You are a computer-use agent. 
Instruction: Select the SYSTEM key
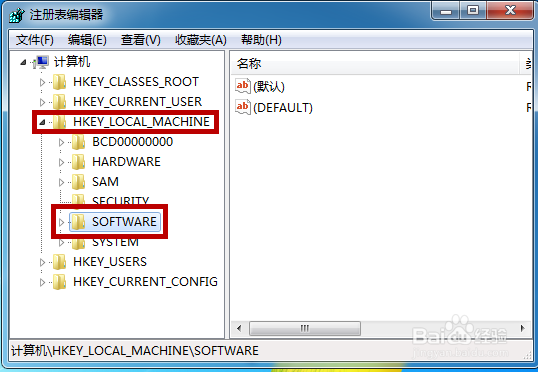tap(115, 243)
